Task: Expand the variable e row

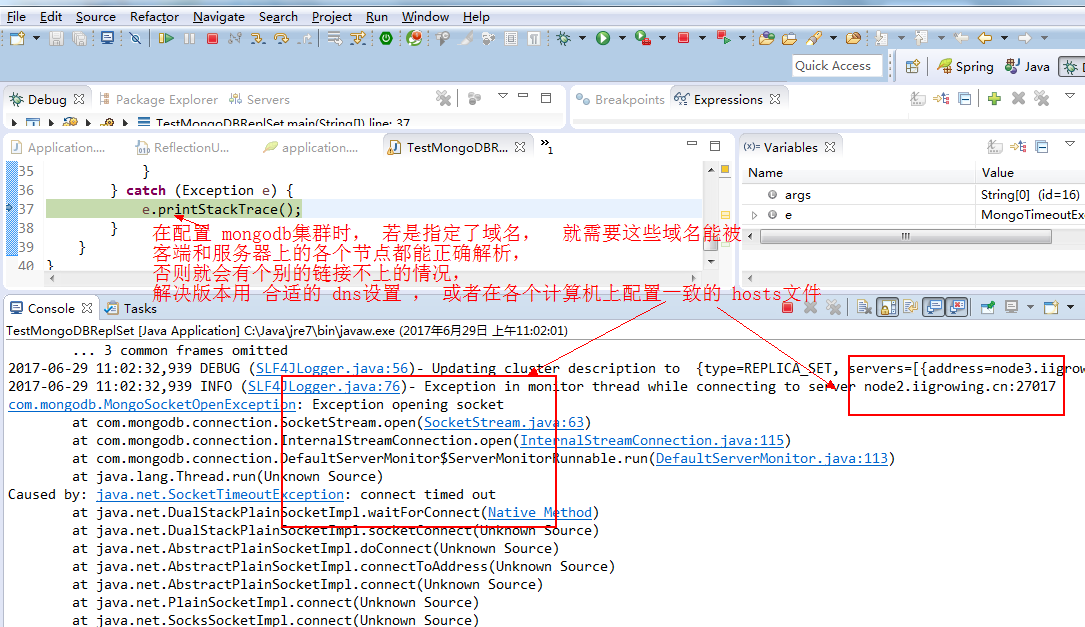Action: (754, 215)
